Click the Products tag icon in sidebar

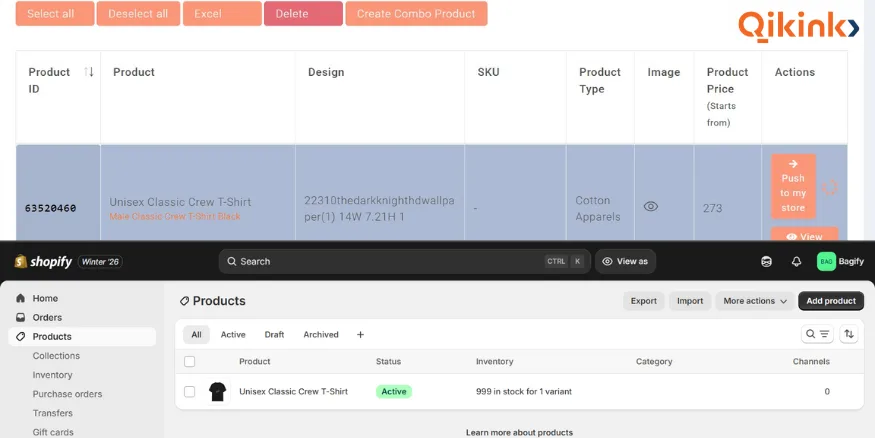(21, 336)
